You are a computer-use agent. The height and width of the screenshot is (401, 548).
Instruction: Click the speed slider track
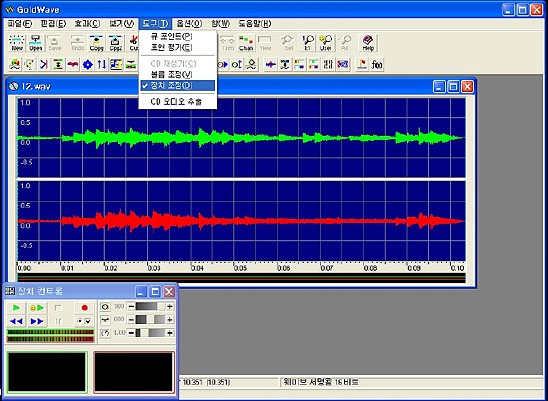151,333
